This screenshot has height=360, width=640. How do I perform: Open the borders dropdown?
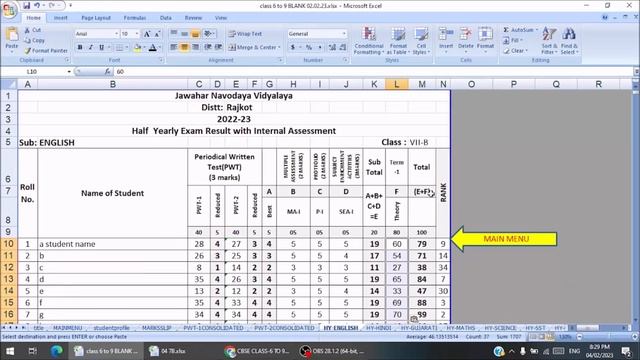tap(127, 48)
